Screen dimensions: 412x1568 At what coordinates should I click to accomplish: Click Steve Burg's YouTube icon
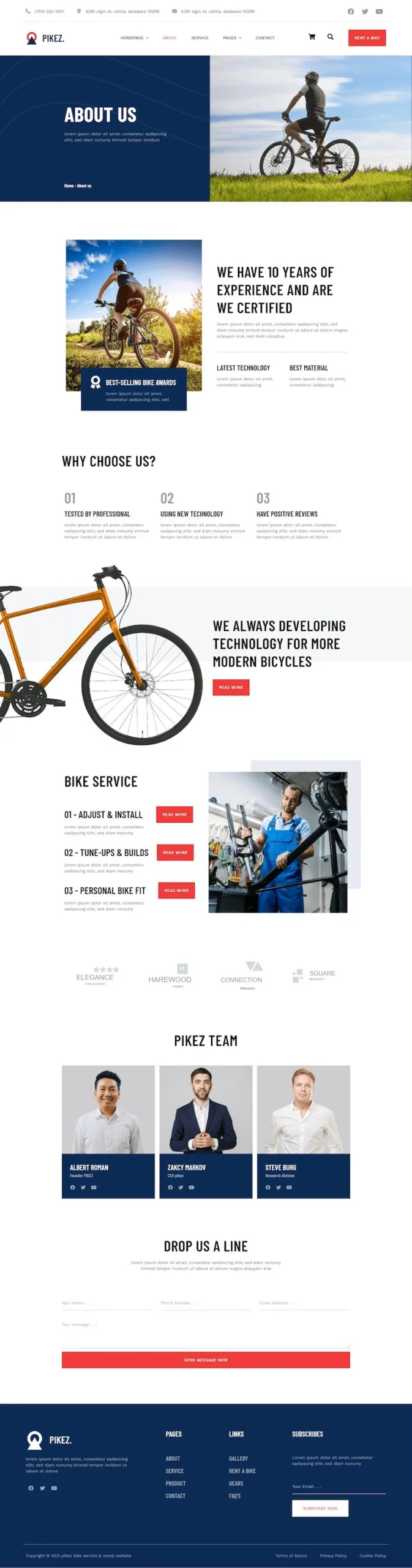pos(289,1187)
